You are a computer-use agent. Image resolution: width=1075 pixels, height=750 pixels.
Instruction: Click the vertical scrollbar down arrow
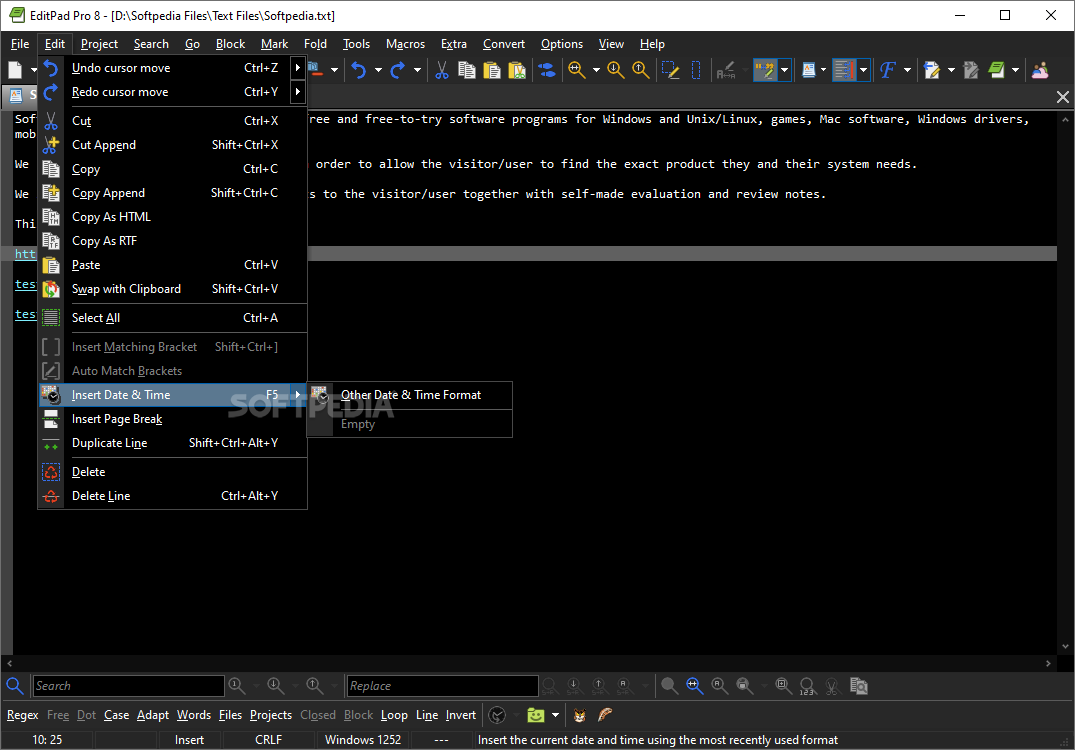coord(1065,646)
